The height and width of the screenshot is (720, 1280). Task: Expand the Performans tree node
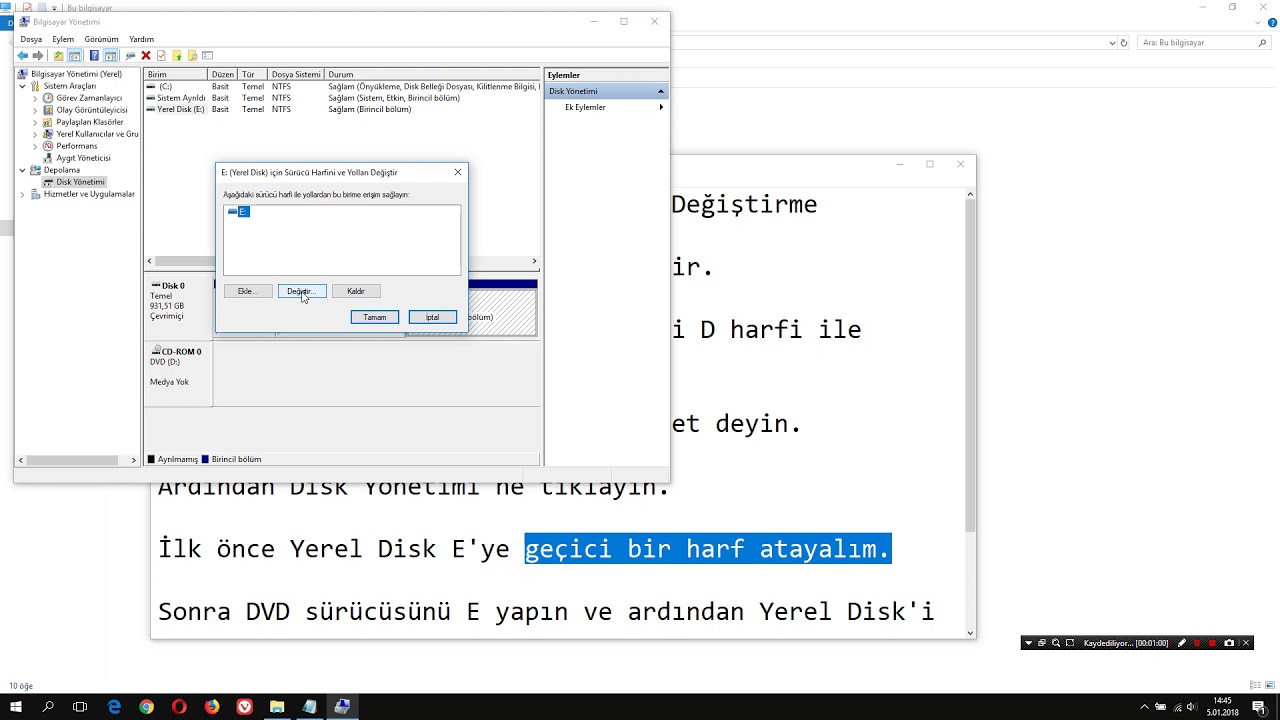35,146
